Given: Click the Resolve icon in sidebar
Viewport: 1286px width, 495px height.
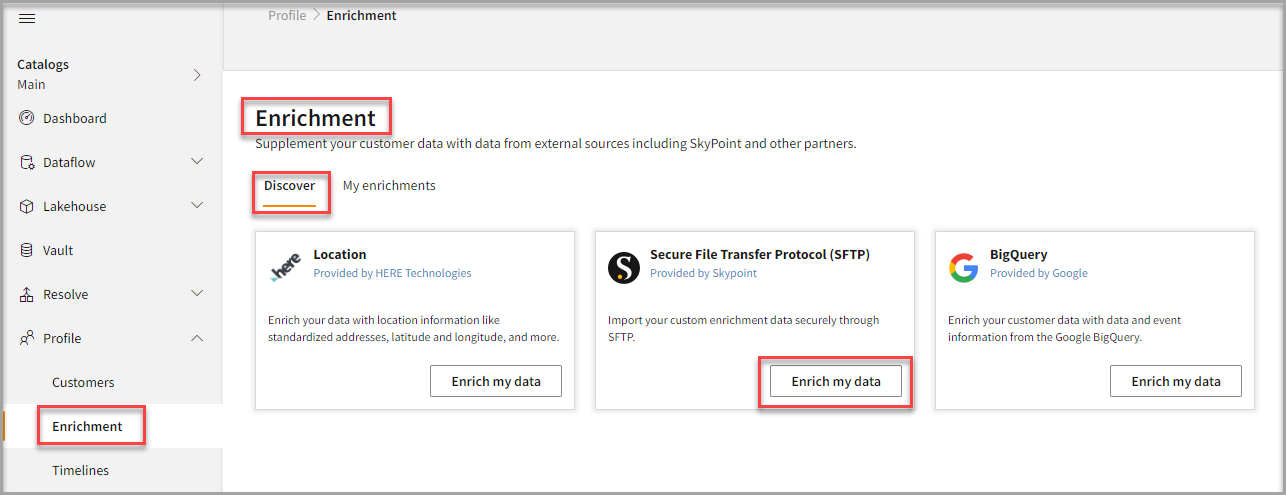Looking at the screenshot, I should 27,295.
